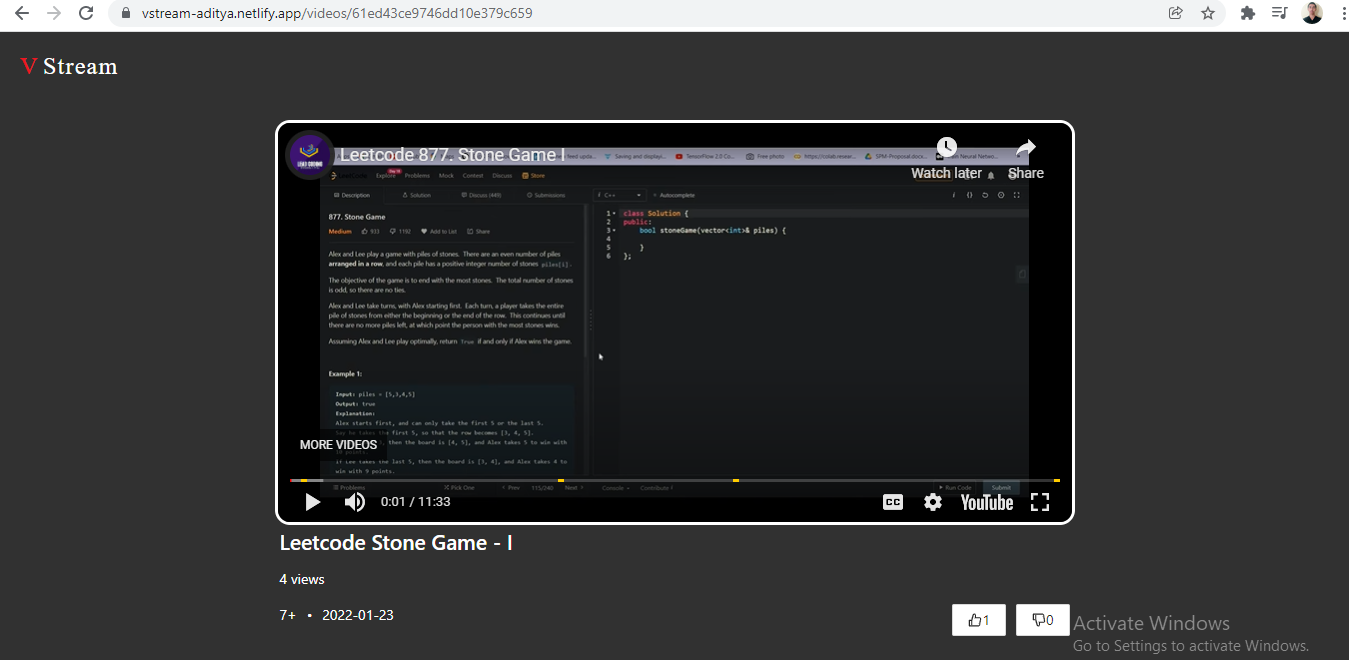This screenshot has width=1349, height=660.
Task: Watch on YouTube logo button
Action: click(987, 502)
